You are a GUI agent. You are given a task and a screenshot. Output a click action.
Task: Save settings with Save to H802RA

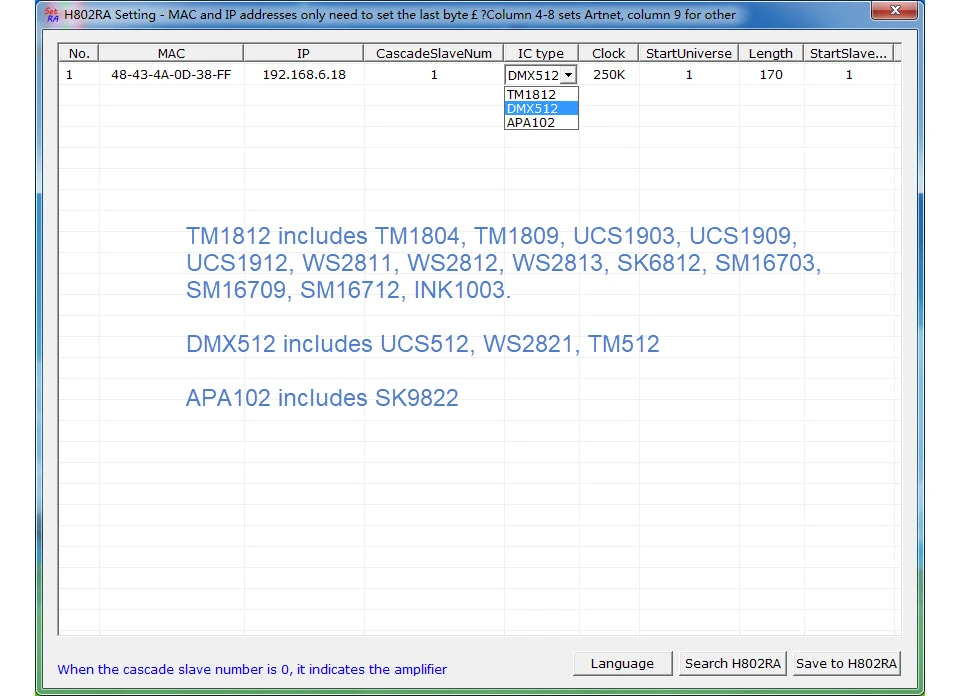coord(846,664)
